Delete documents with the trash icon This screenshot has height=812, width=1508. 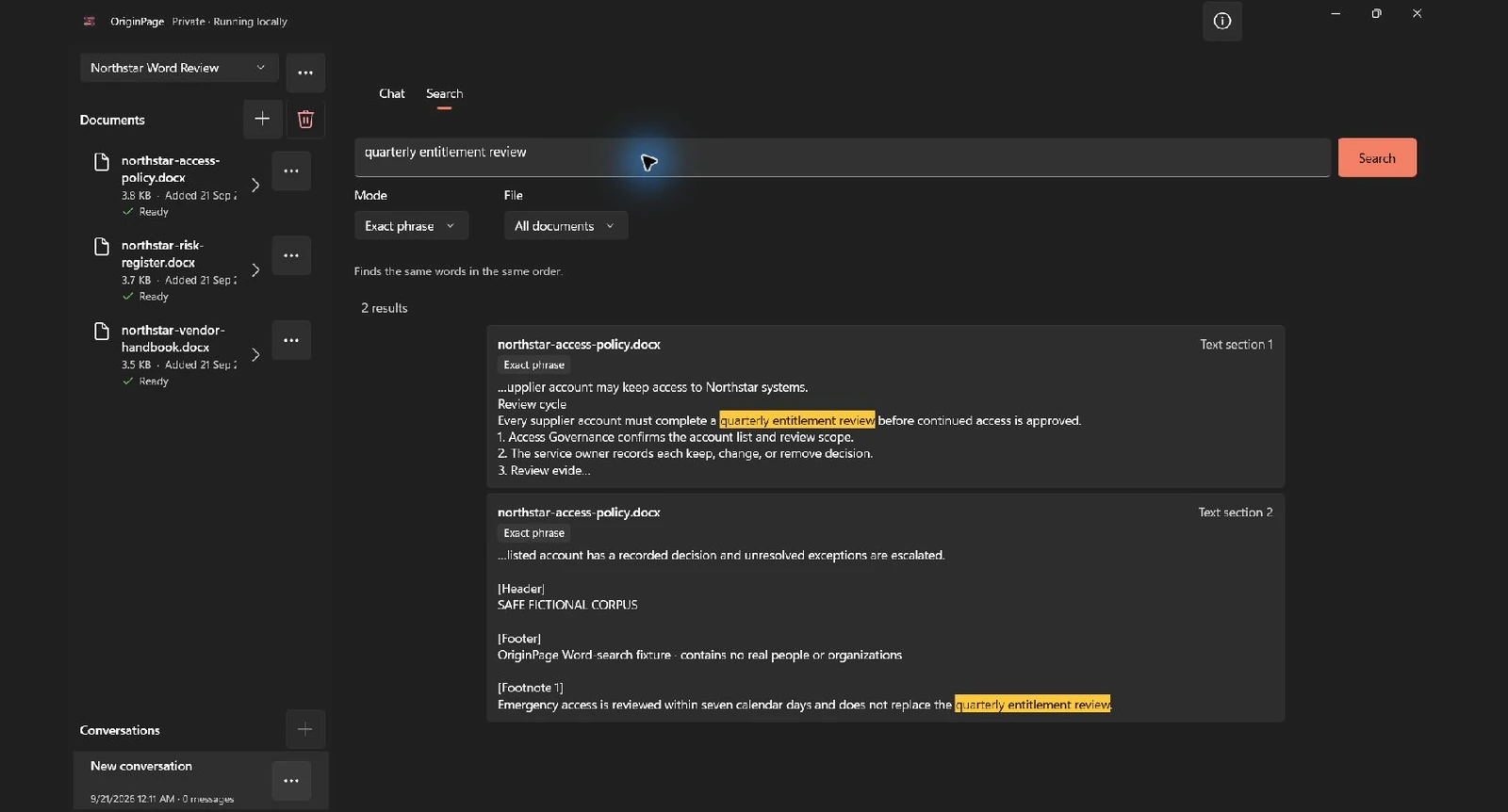click(305, 119)
